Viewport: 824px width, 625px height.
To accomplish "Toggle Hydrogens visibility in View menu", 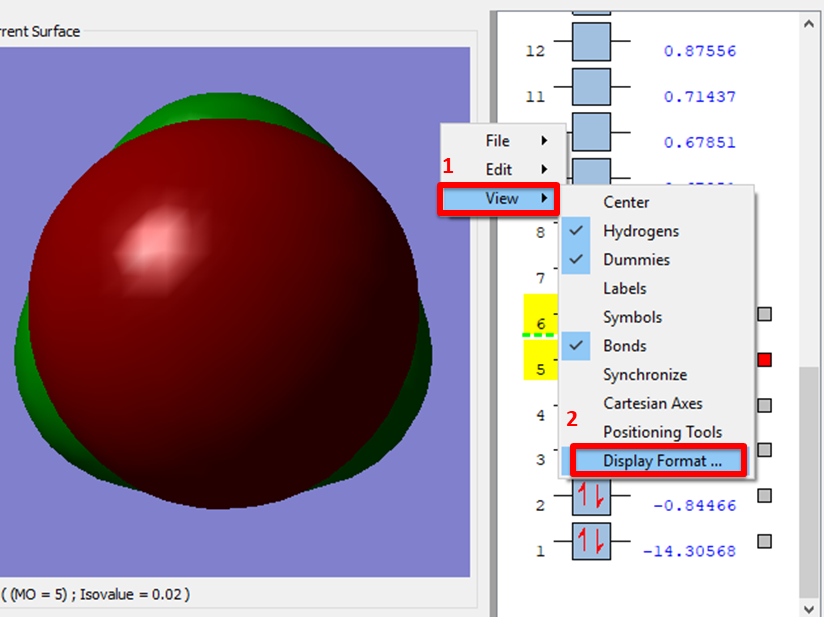I will [640, 231].
